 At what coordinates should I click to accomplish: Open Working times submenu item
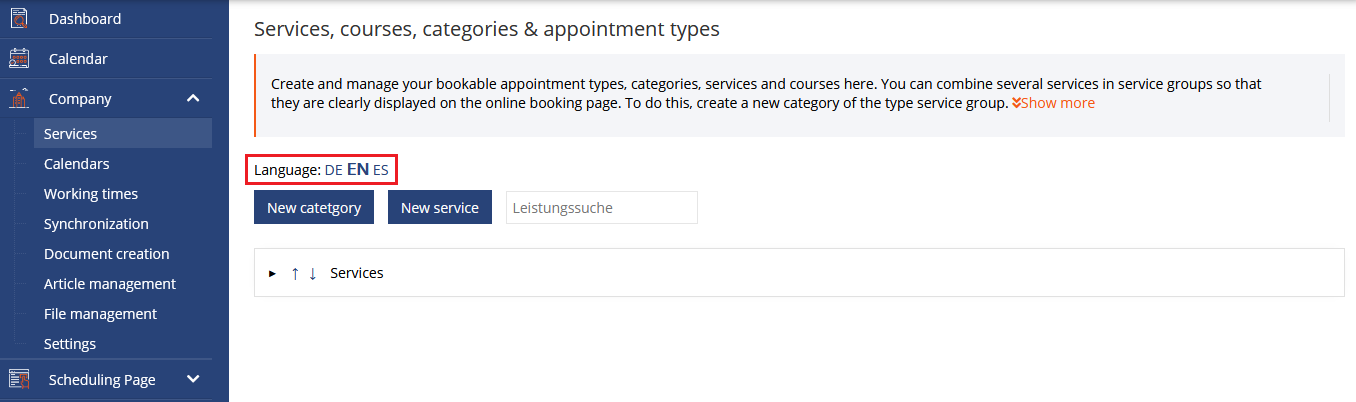(91, 193)
